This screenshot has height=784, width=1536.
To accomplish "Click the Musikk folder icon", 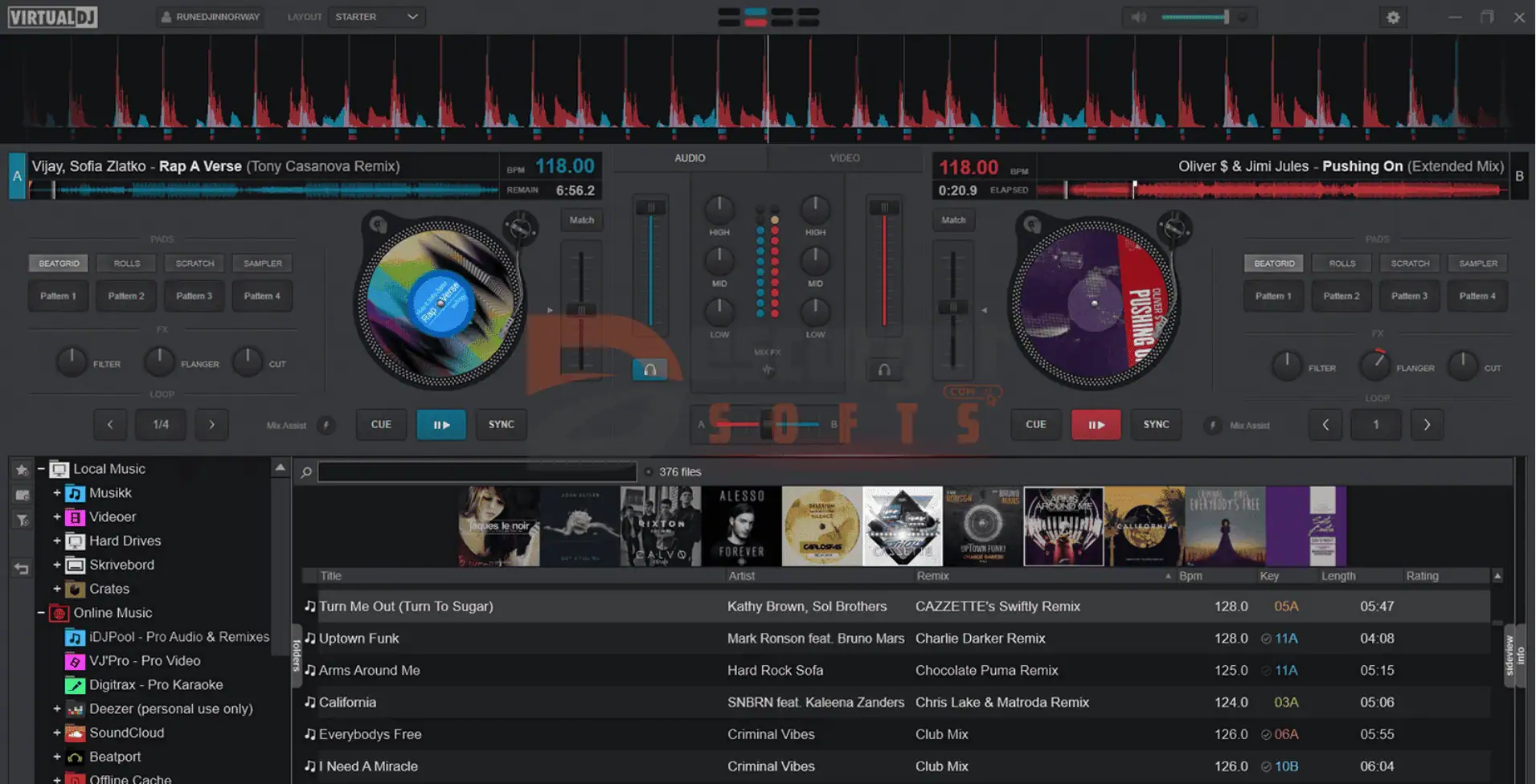I will click(75, 493).
